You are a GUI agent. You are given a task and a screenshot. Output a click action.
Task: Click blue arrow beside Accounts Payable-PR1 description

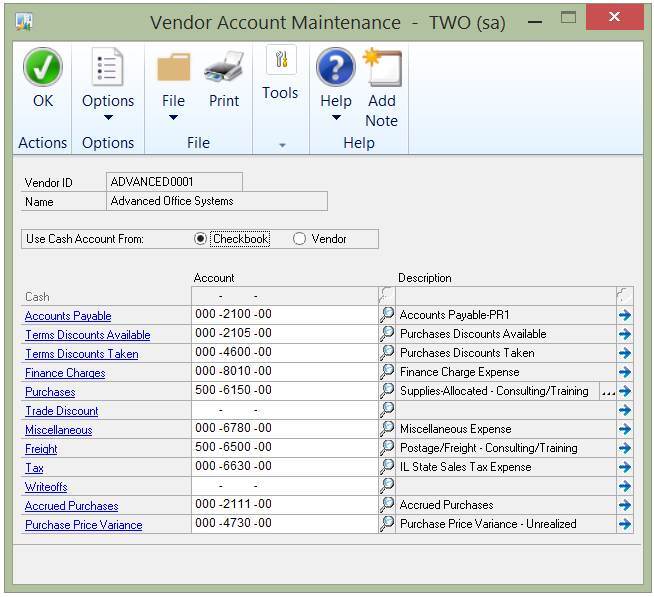pyautogui.click(x=625, y=315)
